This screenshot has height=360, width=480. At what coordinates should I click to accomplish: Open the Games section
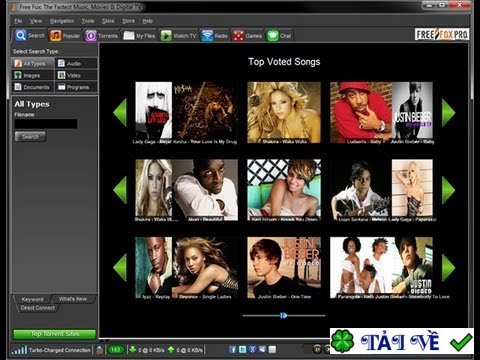247,36
